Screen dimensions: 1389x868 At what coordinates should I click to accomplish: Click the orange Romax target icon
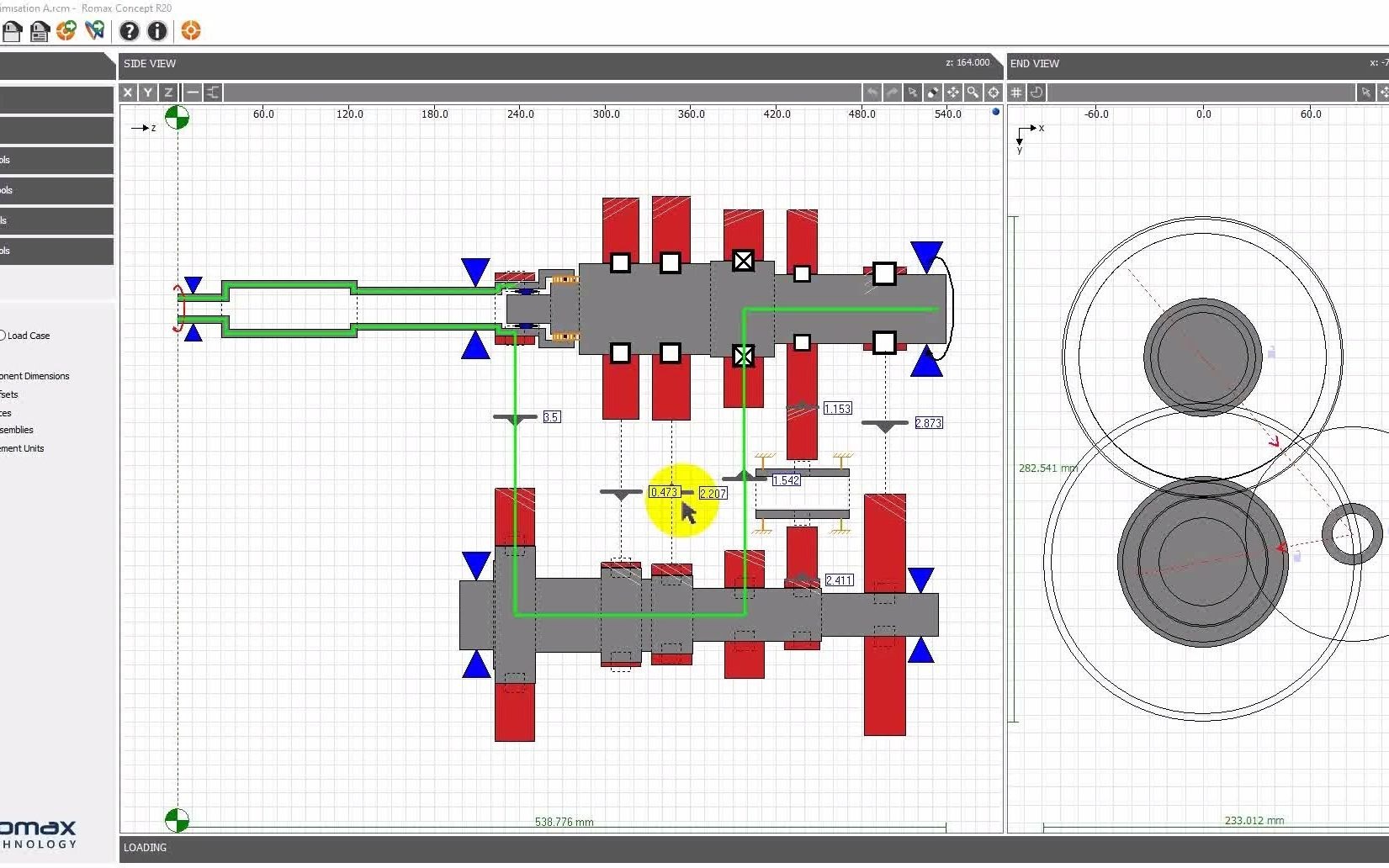[191, 31]
